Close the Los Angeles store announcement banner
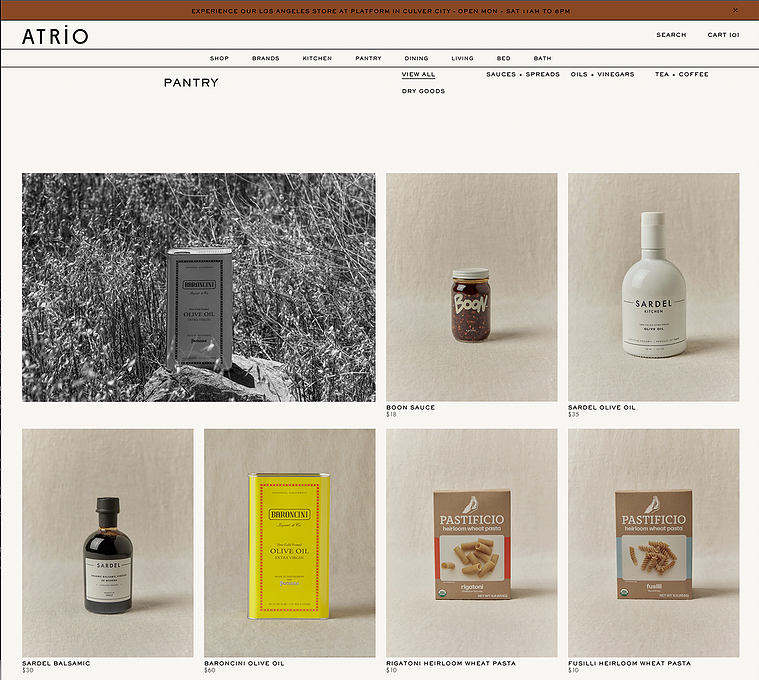The image size is (759, 680). (x=735, y=10)
